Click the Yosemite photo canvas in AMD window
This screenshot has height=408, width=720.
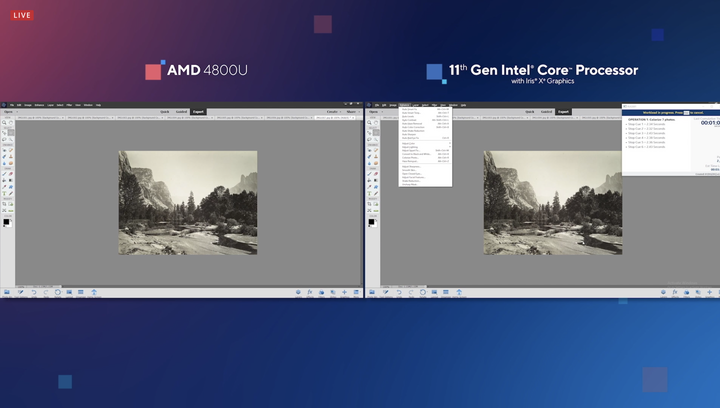(188, 202)
